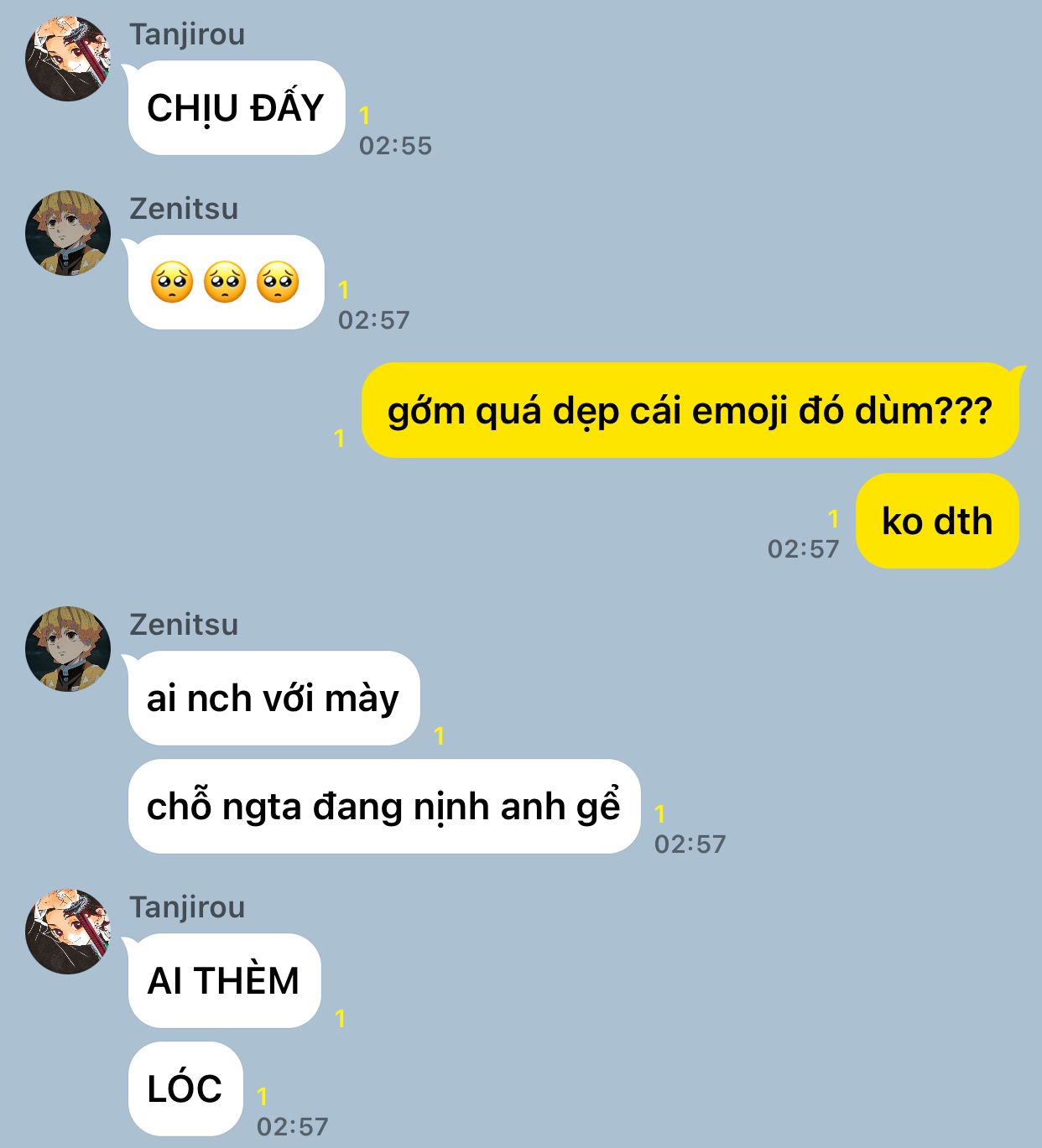Tap the yellow 'ko dth' message bubble
Viewport: 1042px width, 1148px height.
937,521
